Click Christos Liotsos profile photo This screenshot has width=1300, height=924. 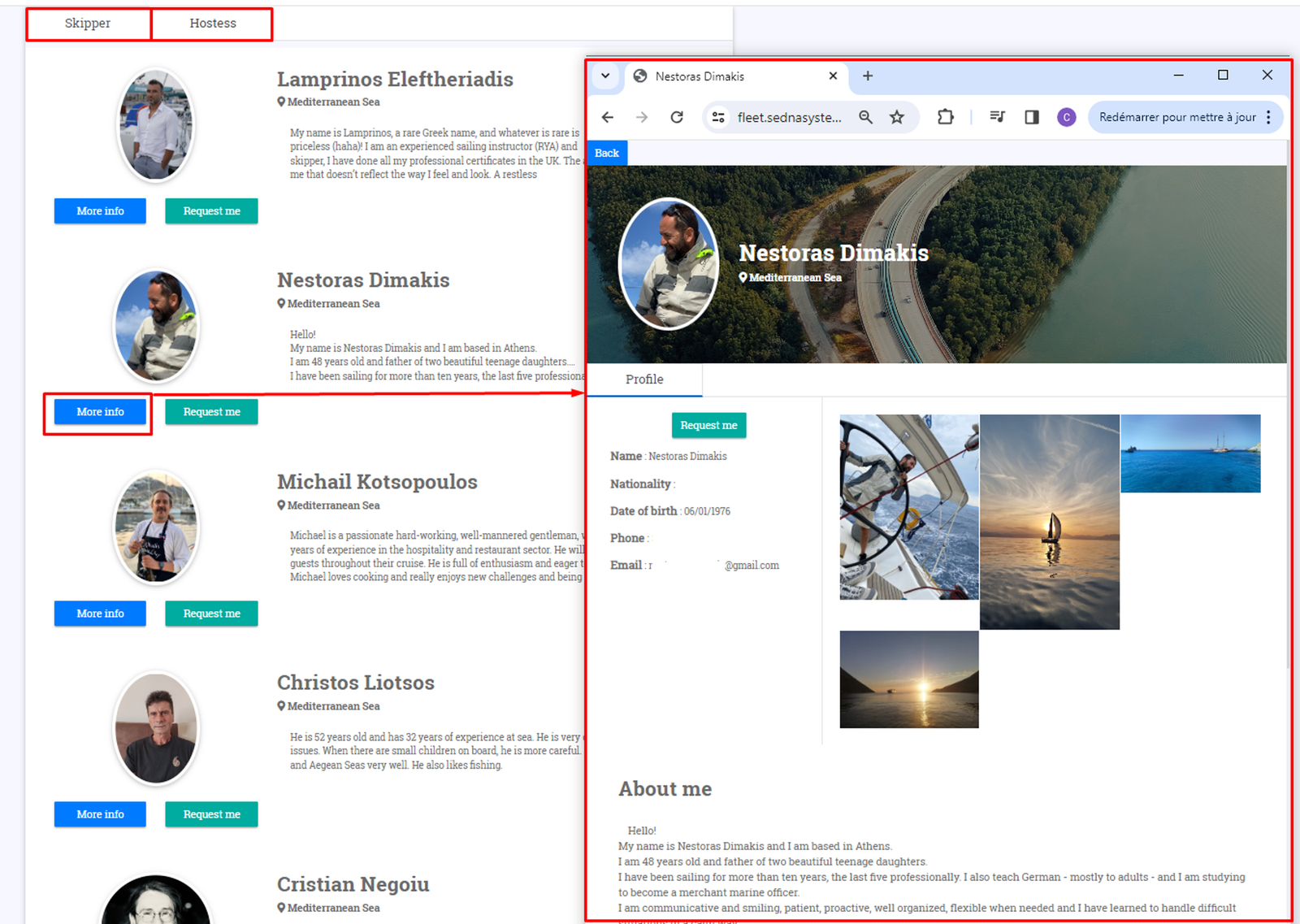(155, 728)
